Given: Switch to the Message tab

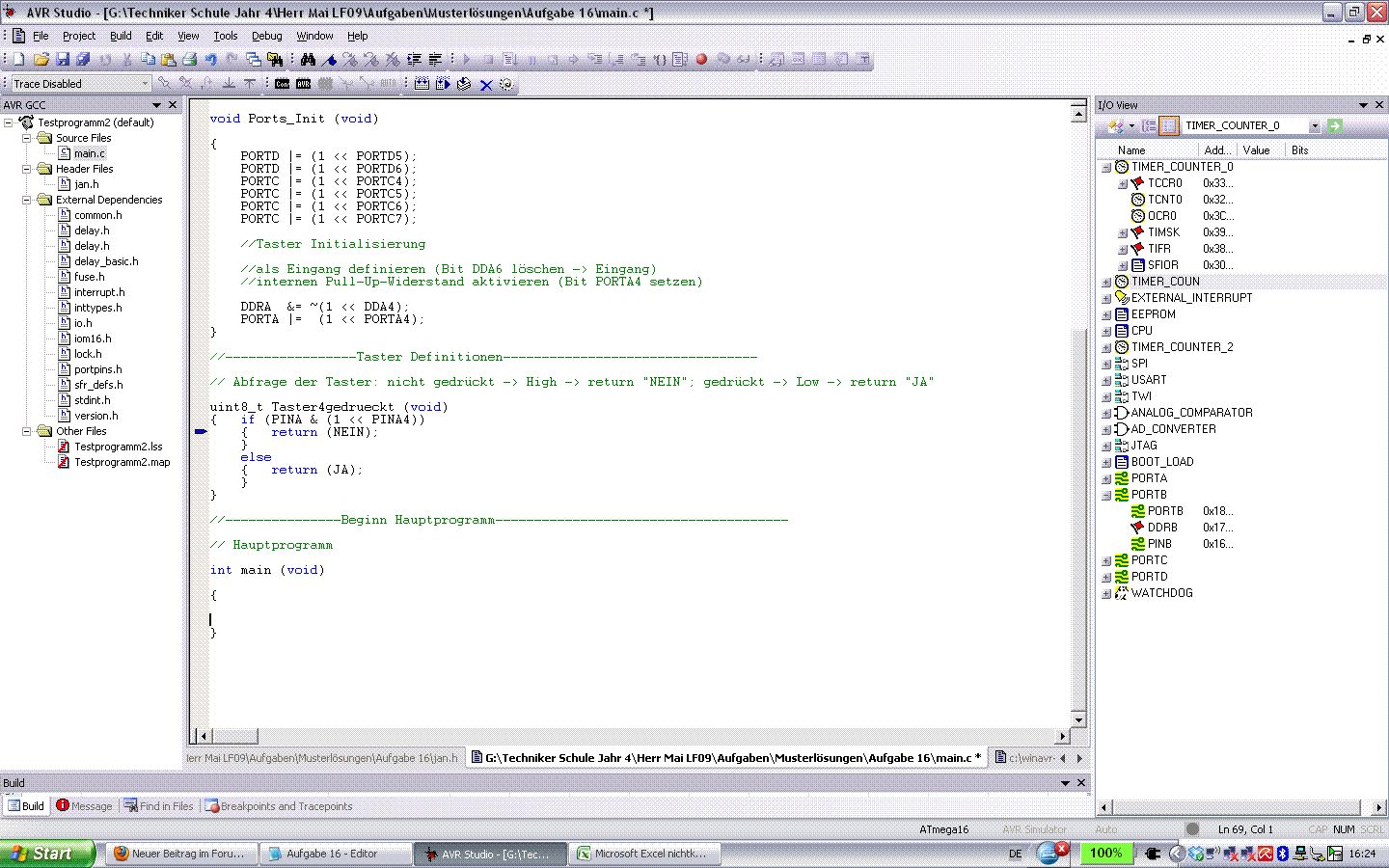Looking at the screenshot, I should point(85,806).
